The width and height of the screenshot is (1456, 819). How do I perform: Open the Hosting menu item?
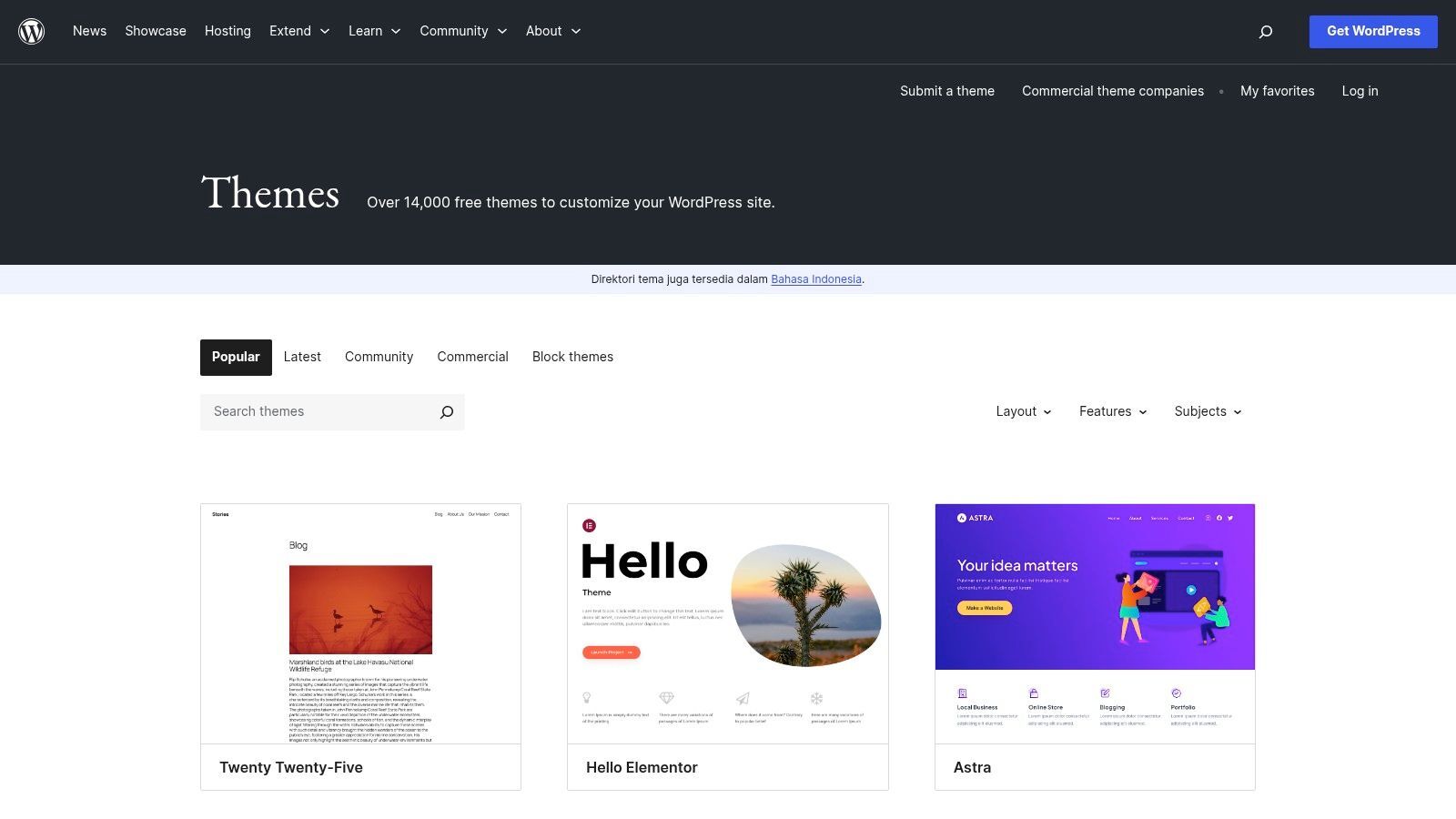pyautogui.click(x=227, y=31)
